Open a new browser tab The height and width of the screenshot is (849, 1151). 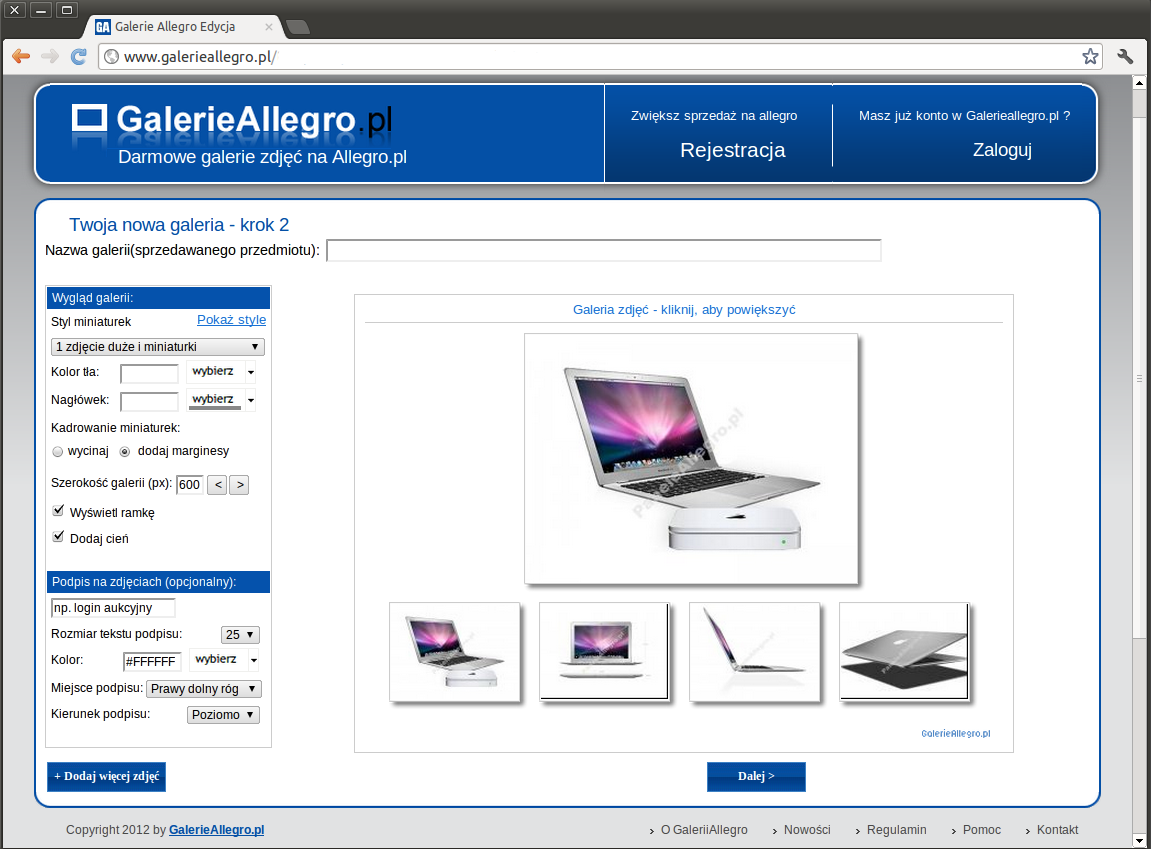pos(297,27)
